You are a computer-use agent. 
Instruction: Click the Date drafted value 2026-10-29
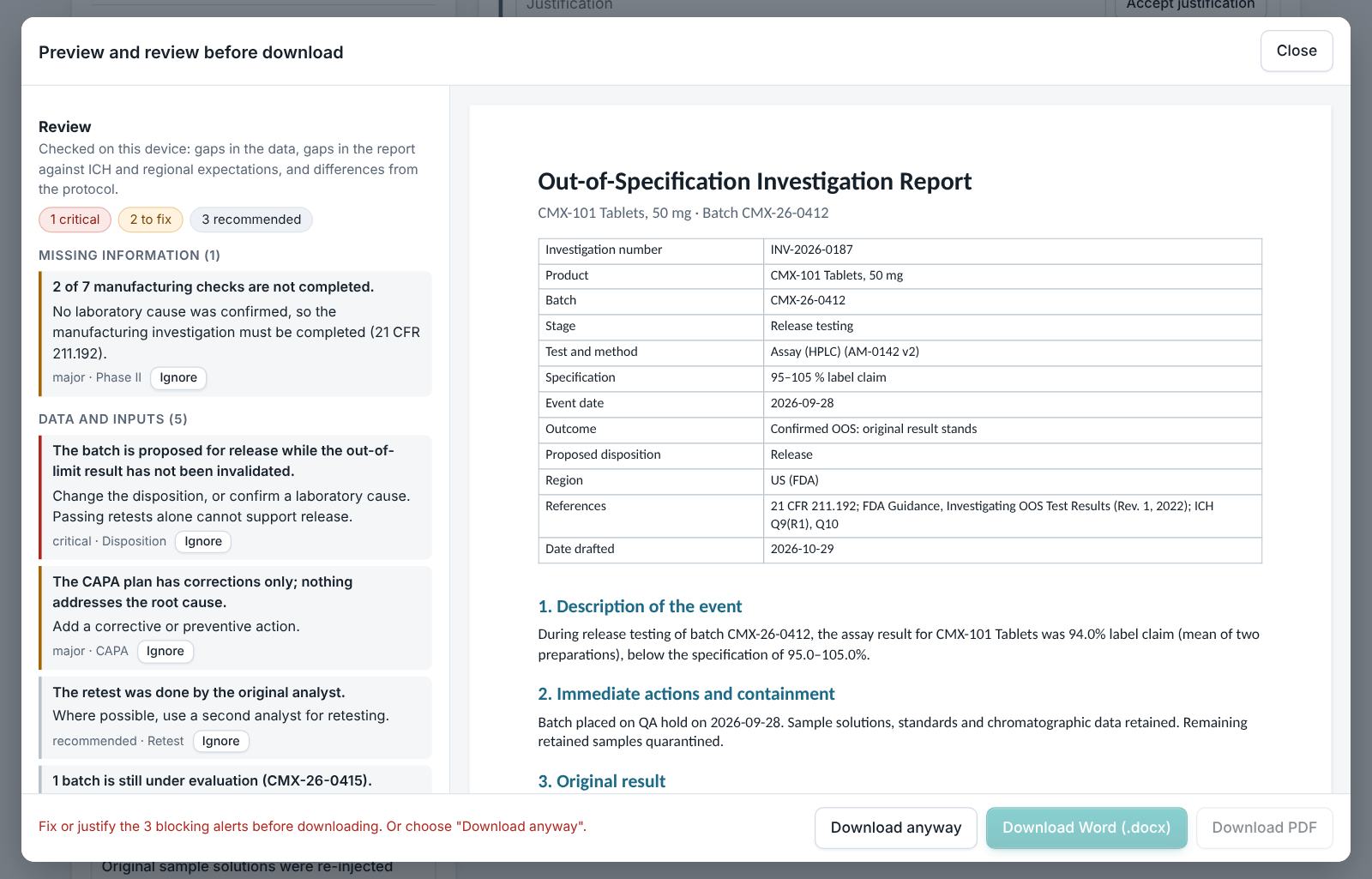click(1012, 550)
